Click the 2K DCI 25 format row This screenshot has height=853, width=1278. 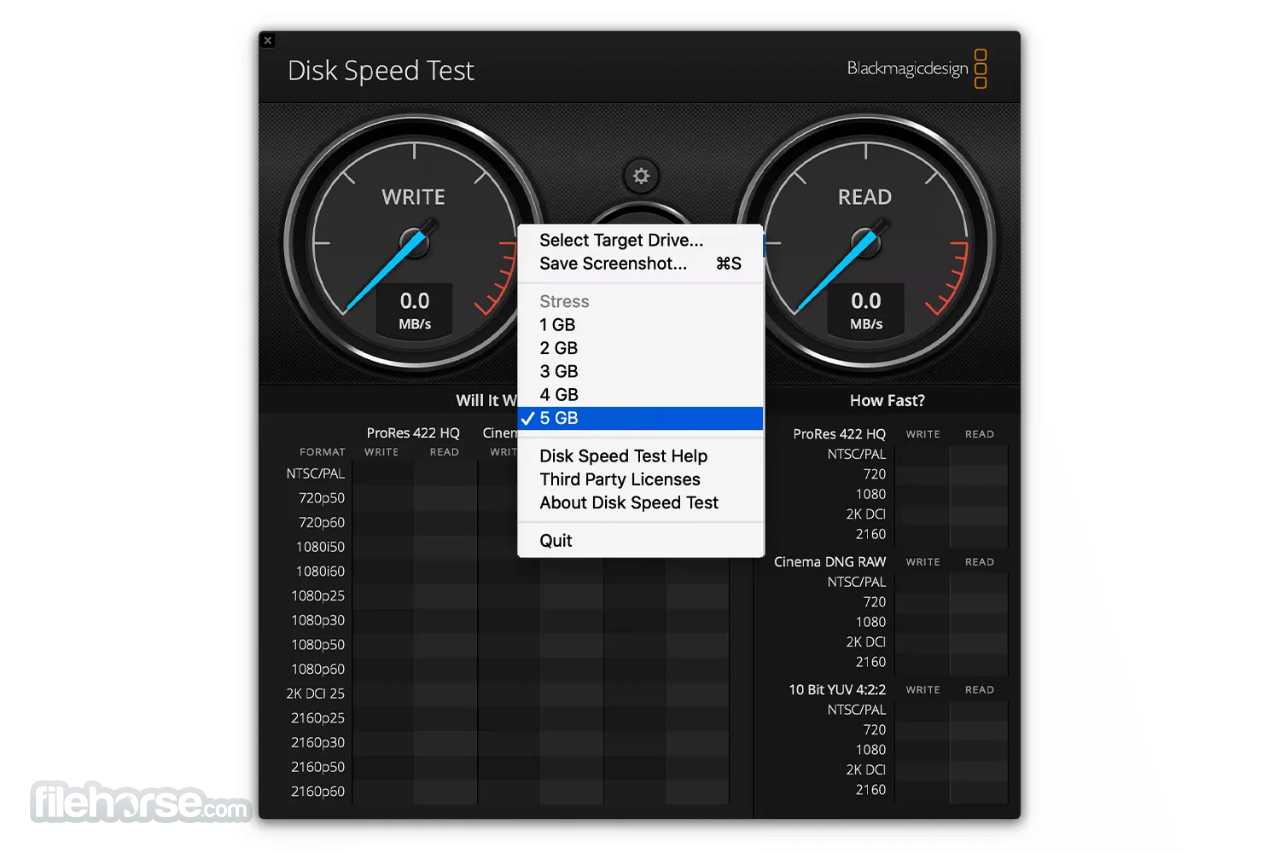[316, 694]
